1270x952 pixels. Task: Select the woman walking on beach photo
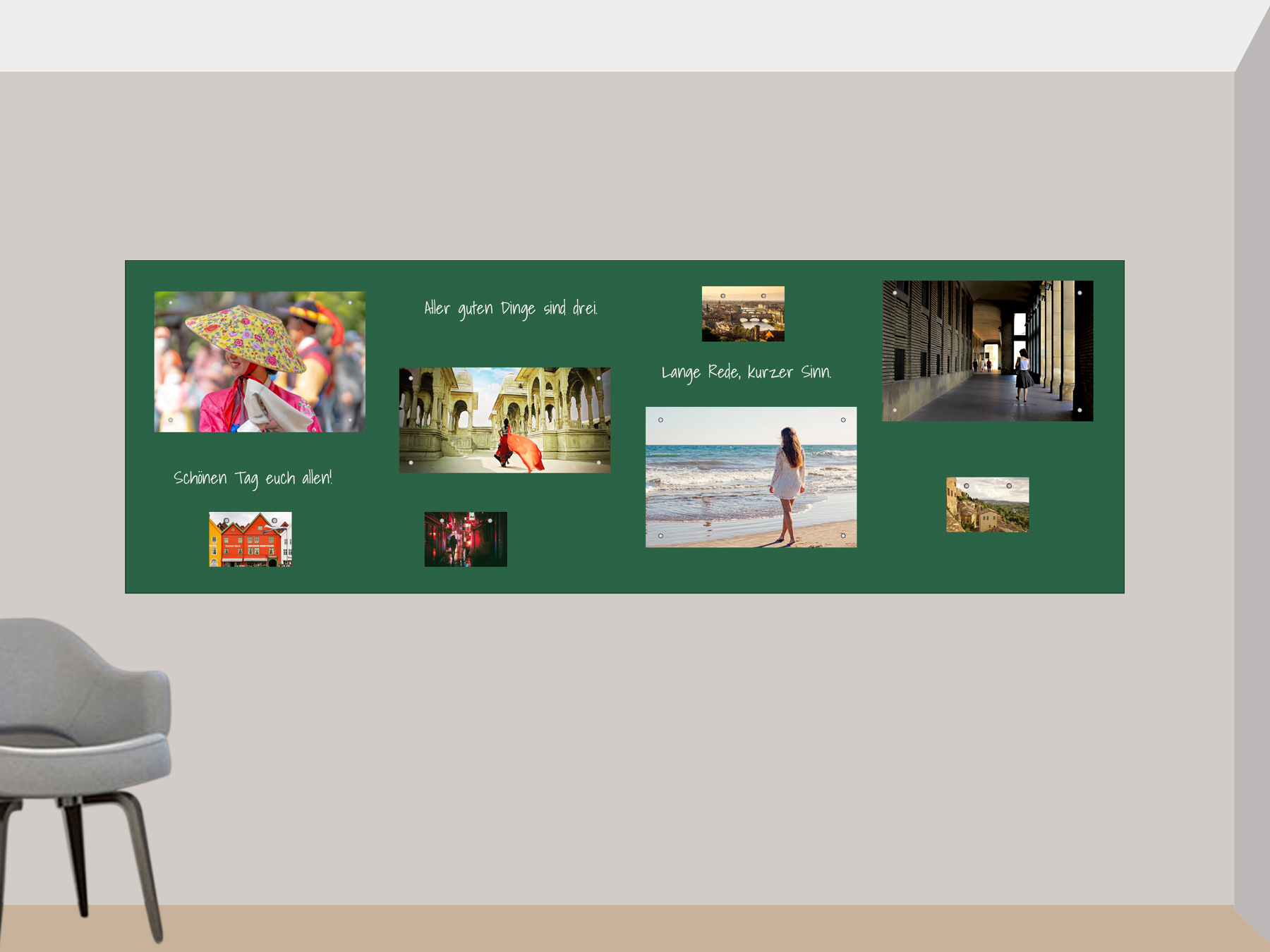point(751,477)
